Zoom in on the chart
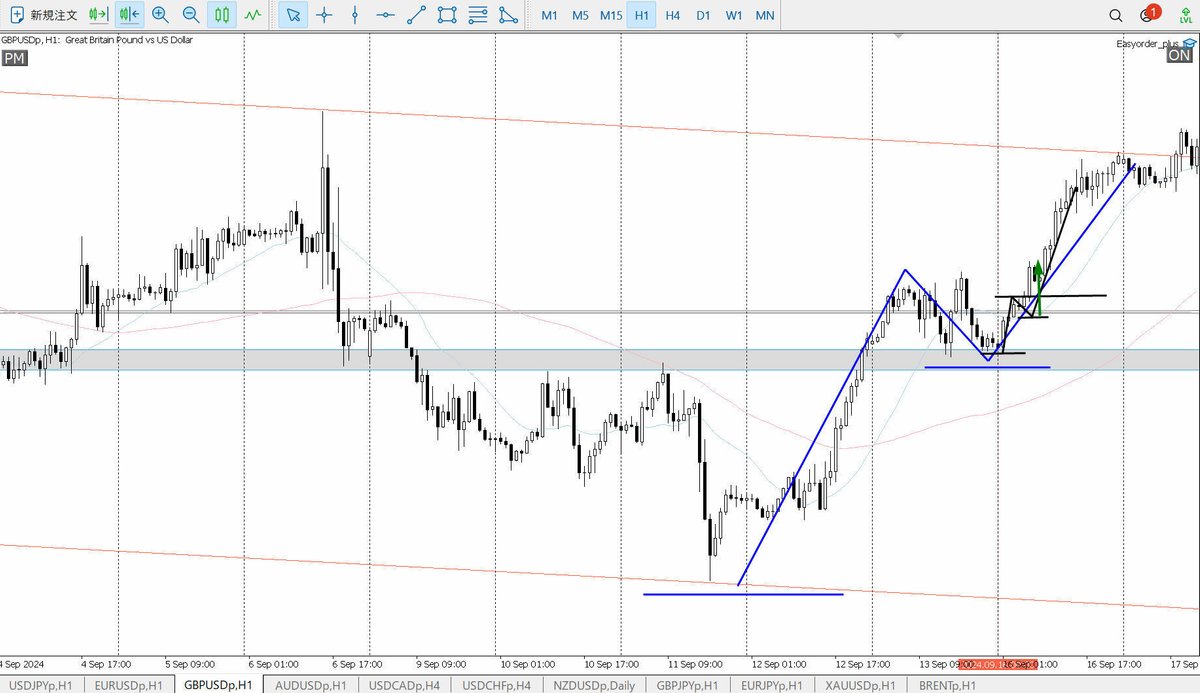1200x693 pixels. [160, 15]
